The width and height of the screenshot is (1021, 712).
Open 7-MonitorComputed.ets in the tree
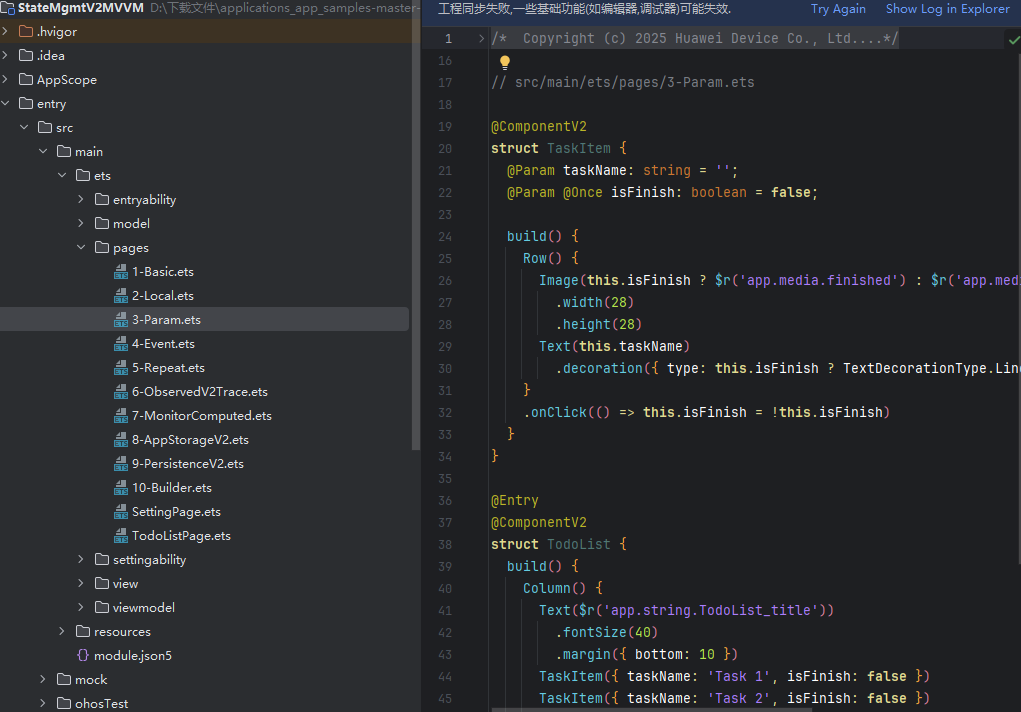[x=202, y=416]
